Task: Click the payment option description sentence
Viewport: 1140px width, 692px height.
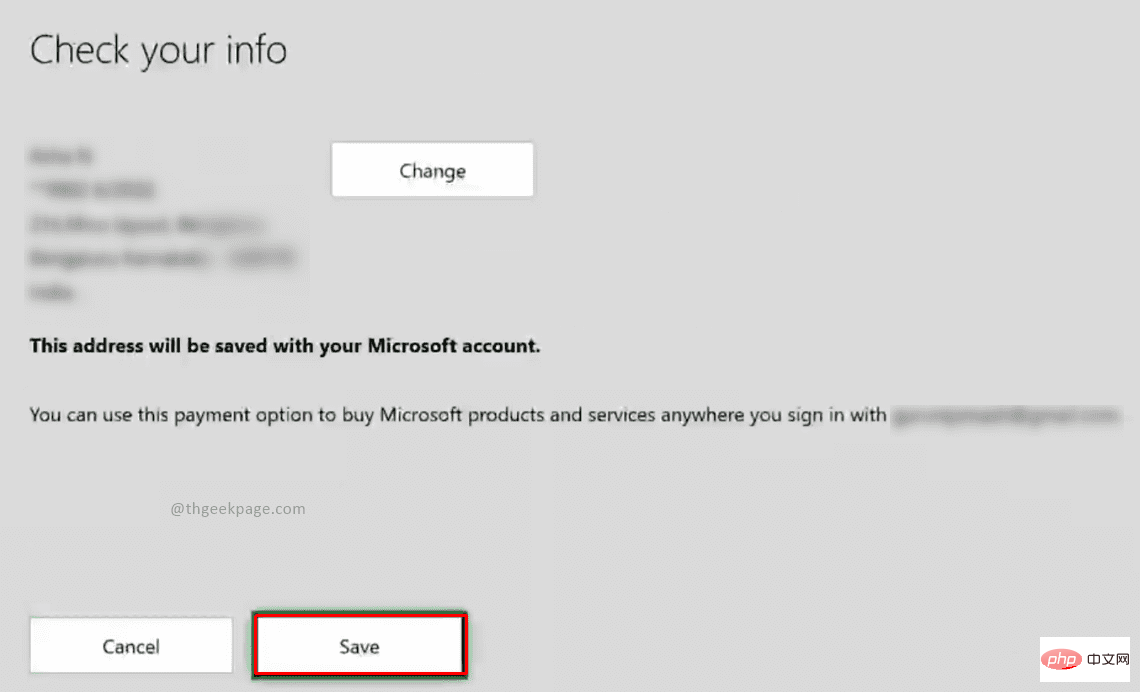Action: (x=458, y=414)
